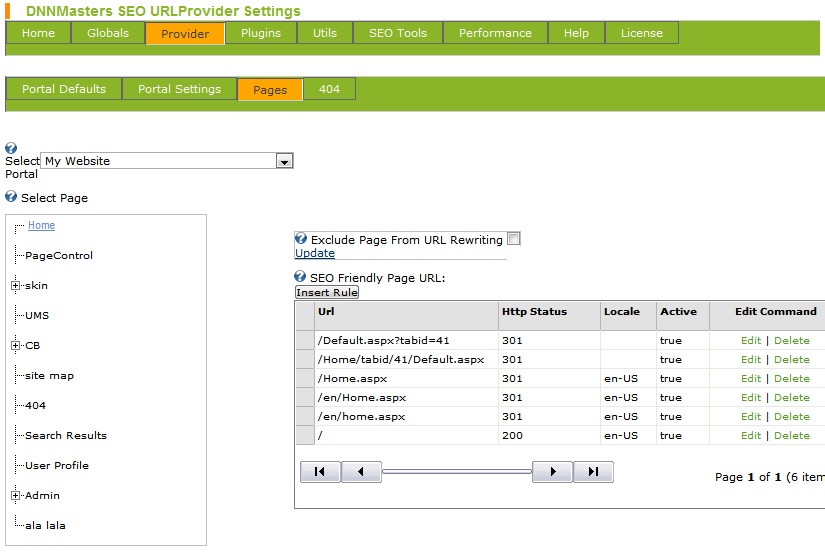Go to last page of the grid
825x557 pixels.
point(593,471)
